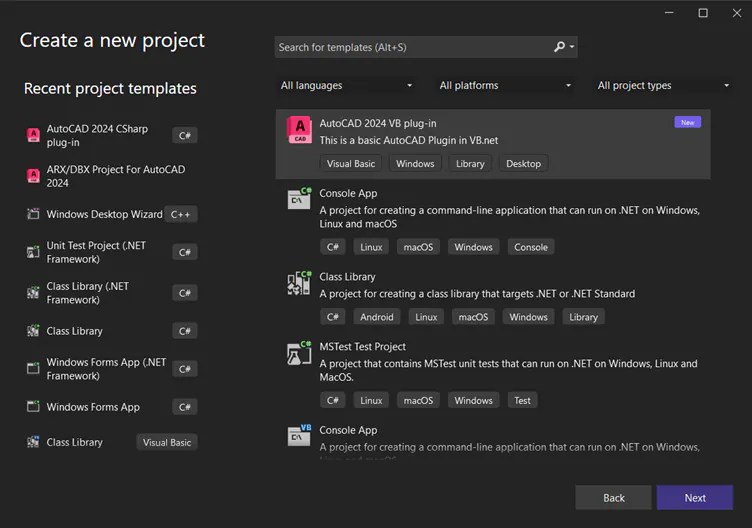Image resolution: width=752 pixels, height=528 pixels.
Task: Click Class Library Visual Basic recent icon
Action: (33, 442)
